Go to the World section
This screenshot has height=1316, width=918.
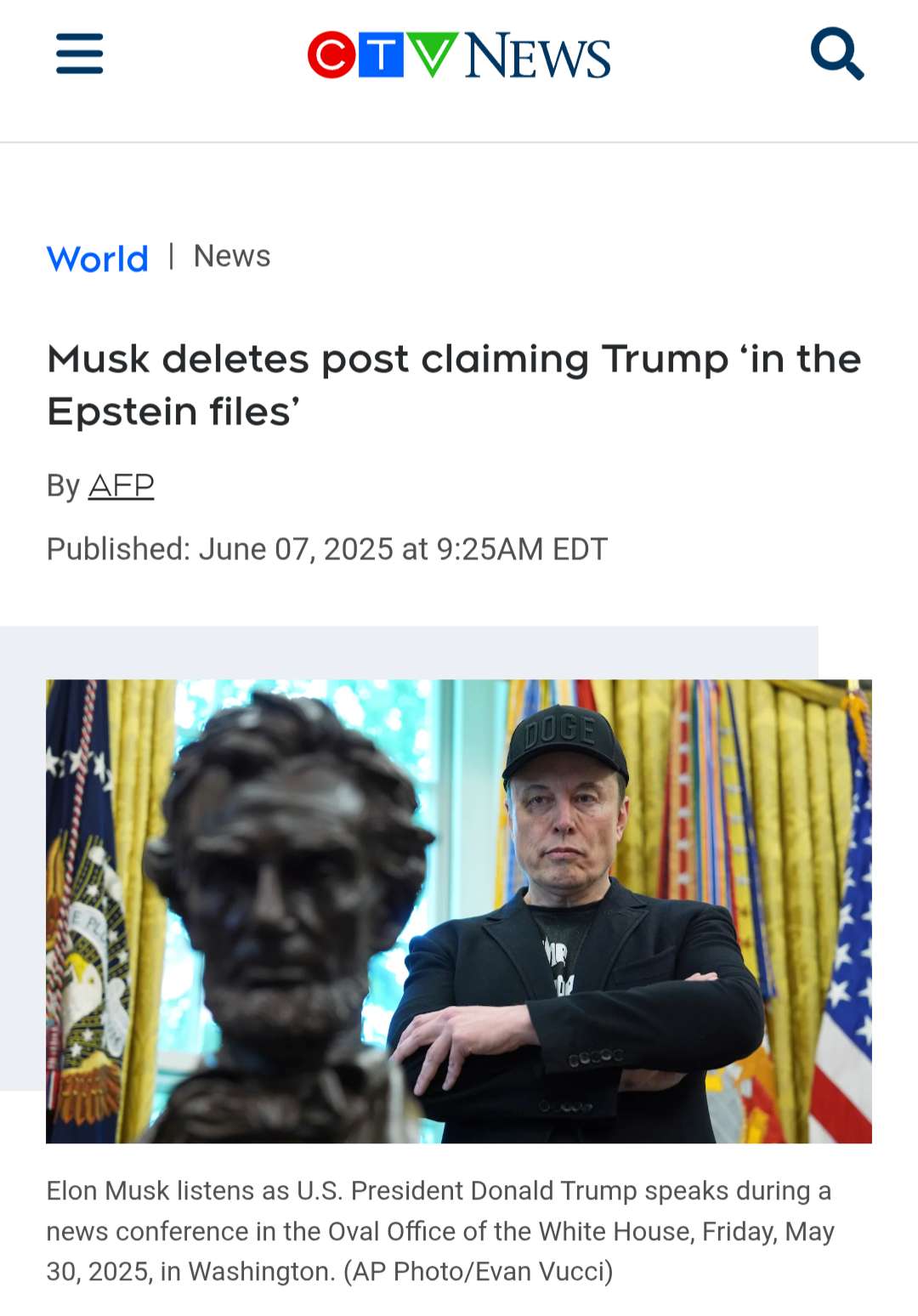point(98,258)
